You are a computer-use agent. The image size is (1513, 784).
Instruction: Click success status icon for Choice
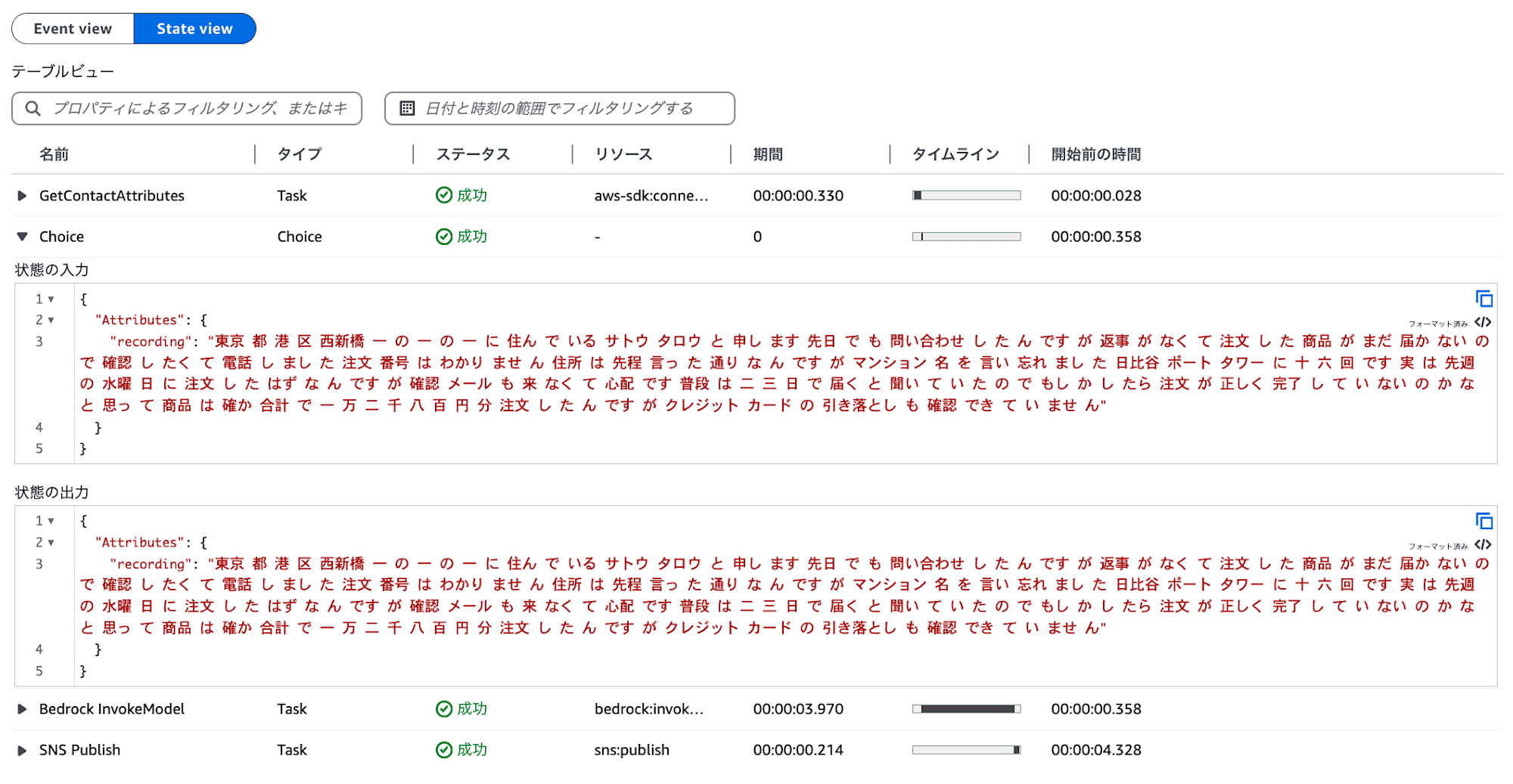point(444,237)
